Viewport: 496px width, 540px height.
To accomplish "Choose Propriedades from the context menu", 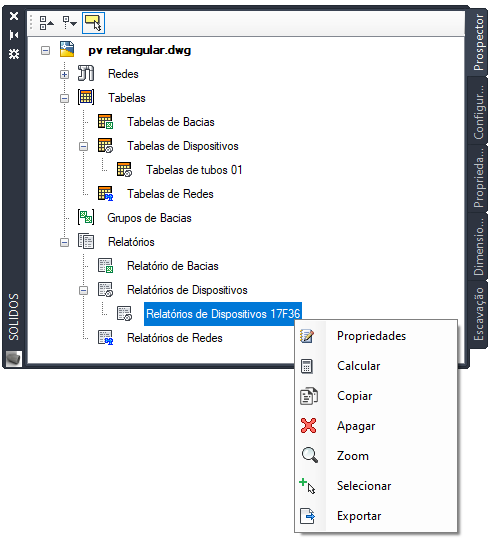I will tap(372, 336).
